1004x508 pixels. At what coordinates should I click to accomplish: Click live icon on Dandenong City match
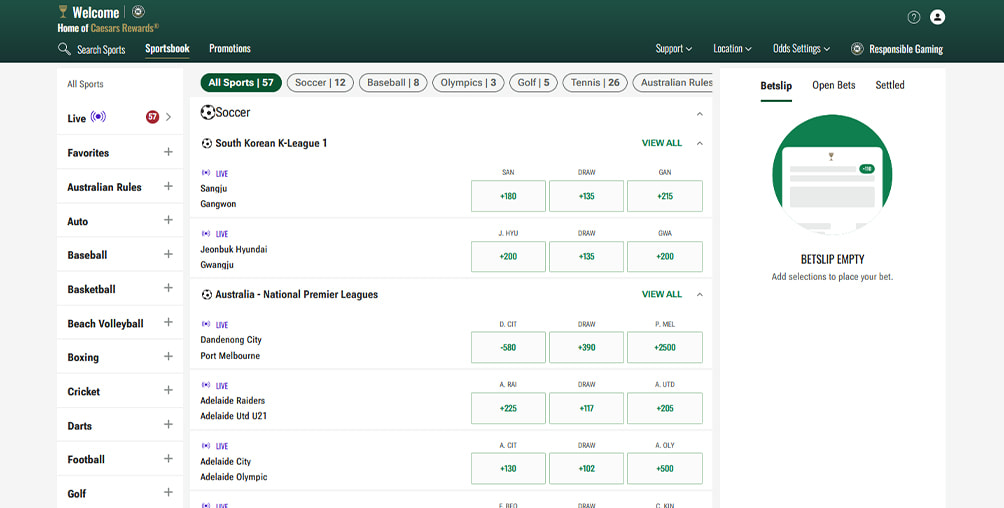(206, 324)
